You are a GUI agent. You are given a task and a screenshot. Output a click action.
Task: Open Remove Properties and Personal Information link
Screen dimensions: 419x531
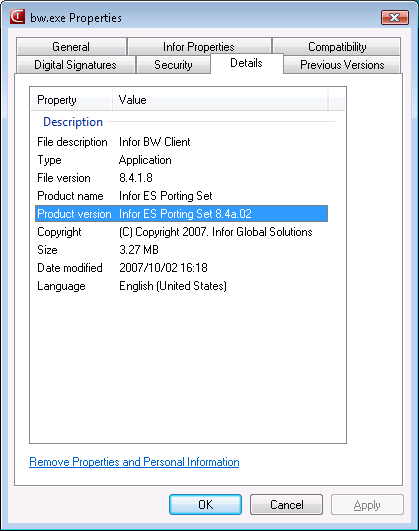tap(134, 462)
